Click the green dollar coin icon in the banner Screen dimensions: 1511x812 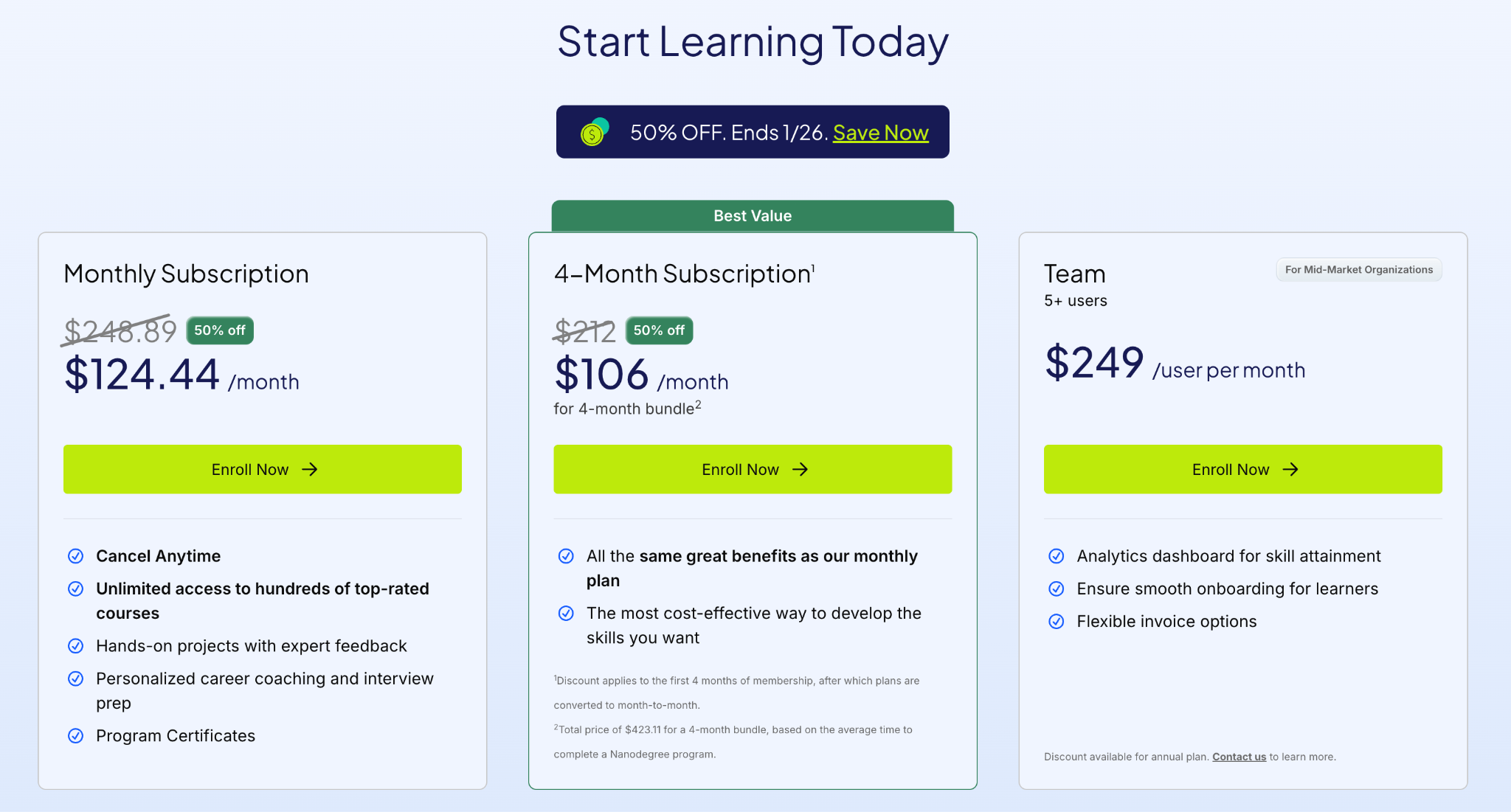(592, 132)
